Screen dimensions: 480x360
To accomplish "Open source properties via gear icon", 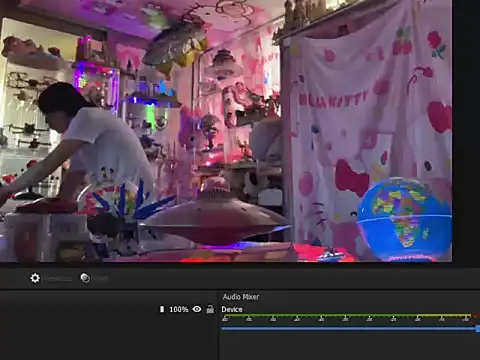I will [35, 278].
